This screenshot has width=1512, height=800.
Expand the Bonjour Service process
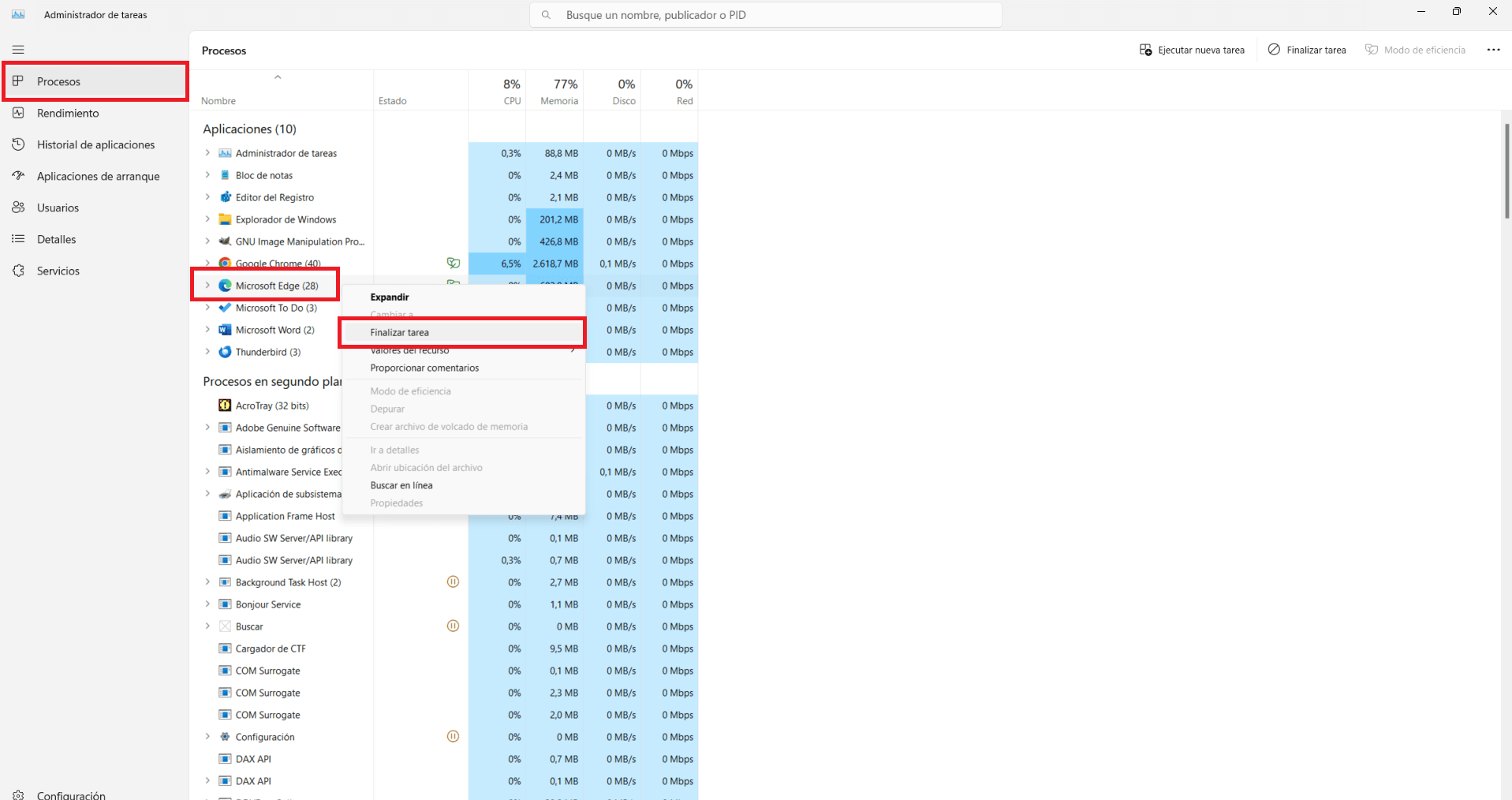tap(207, 604)
